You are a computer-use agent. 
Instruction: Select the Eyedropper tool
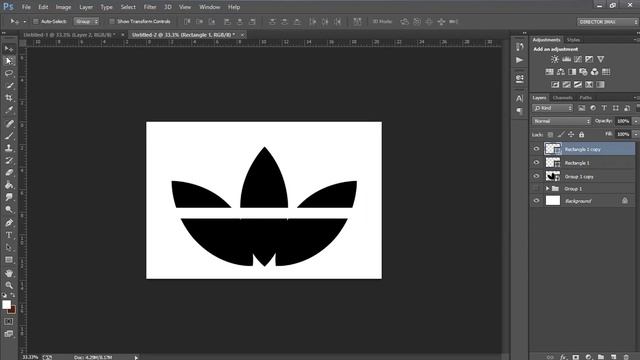coord(9,110)
